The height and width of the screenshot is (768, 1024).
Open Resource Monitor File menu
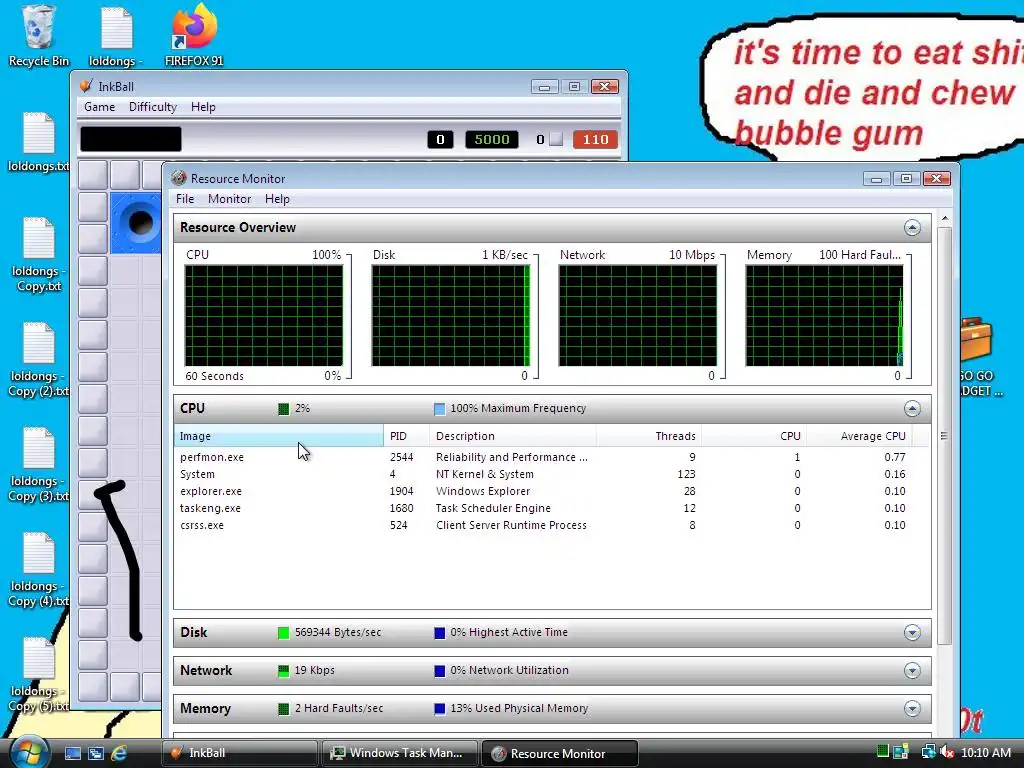click(185, 199)
